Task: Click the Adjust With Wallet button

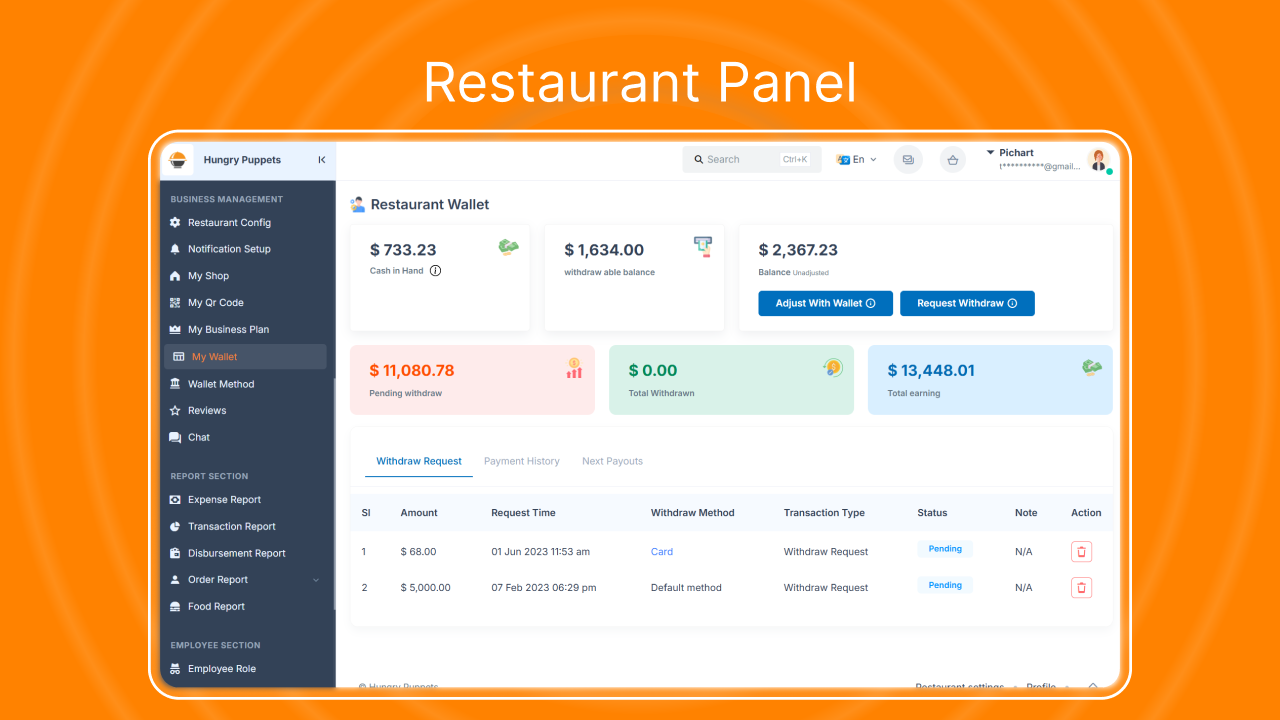Action: click(825, 303)
